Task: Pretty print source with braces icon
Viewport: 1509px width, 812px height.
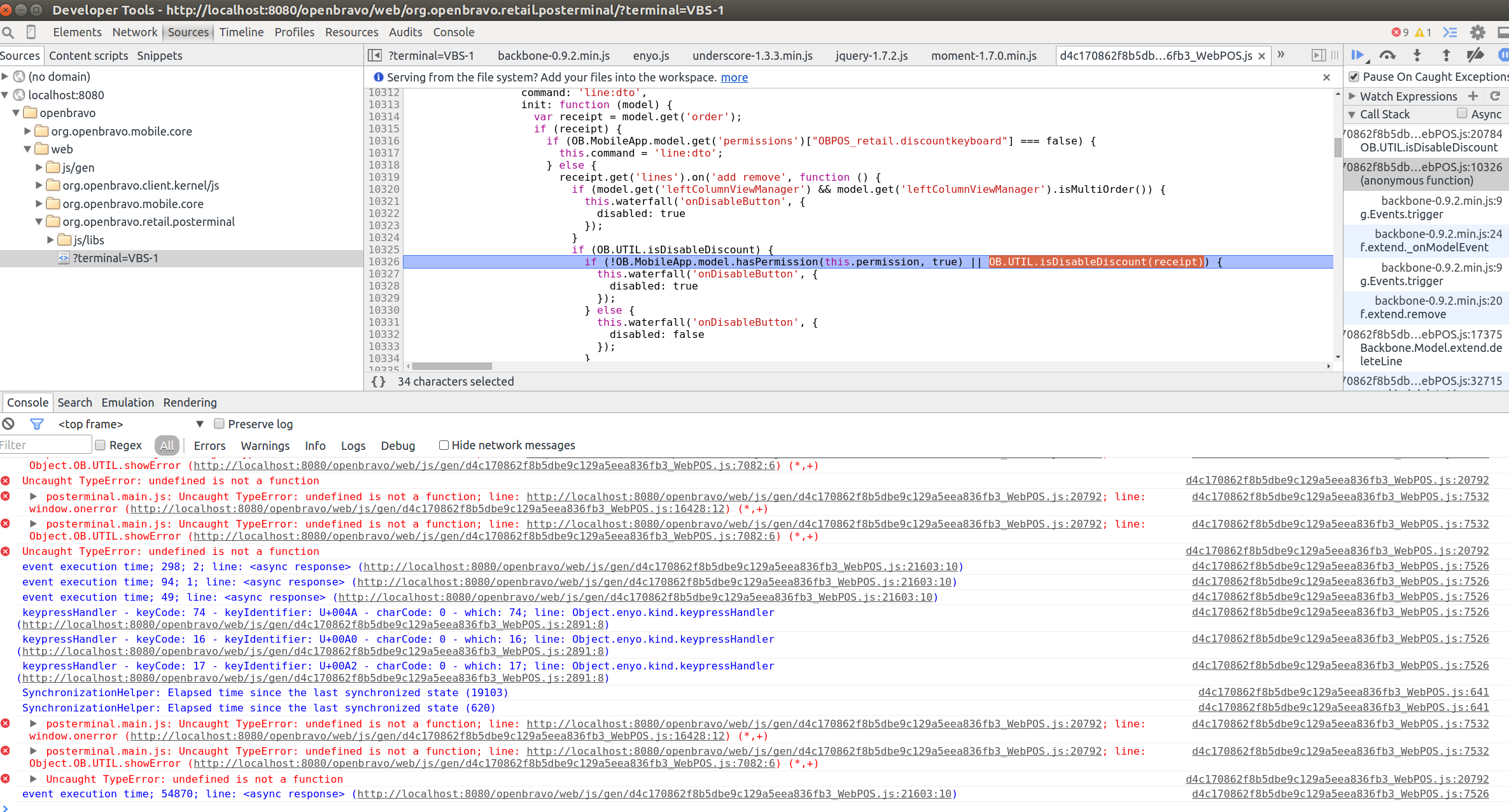Action: (379, 381)
